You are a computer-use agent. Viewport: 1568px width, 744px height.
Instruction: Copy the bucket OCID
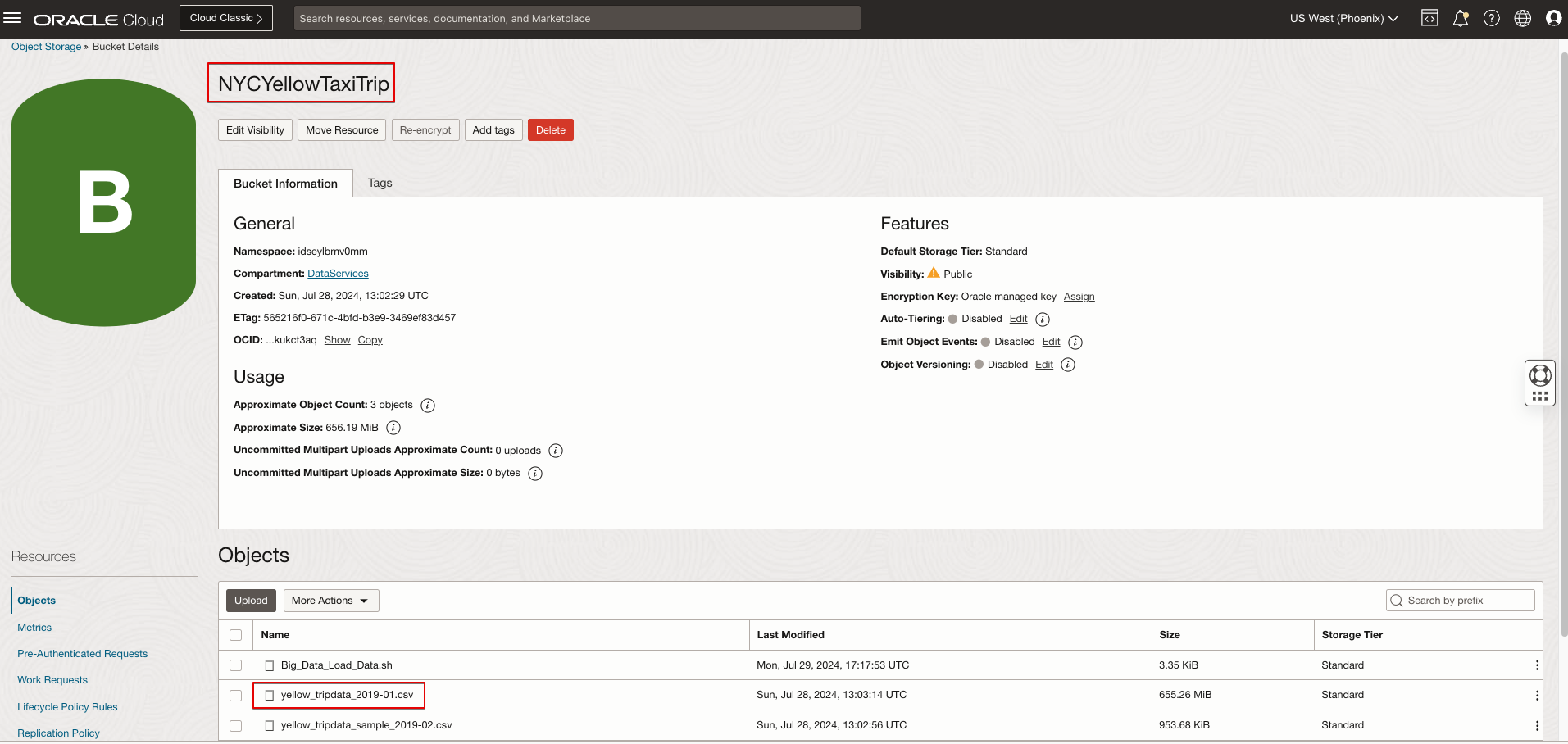370,340
